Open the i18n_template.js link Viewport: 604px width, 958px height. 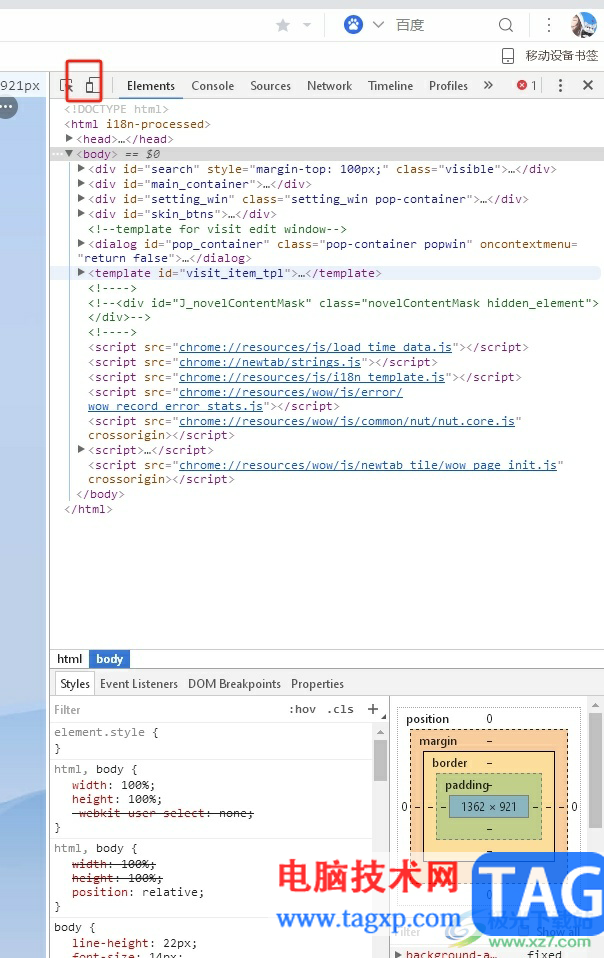[311, 377]
